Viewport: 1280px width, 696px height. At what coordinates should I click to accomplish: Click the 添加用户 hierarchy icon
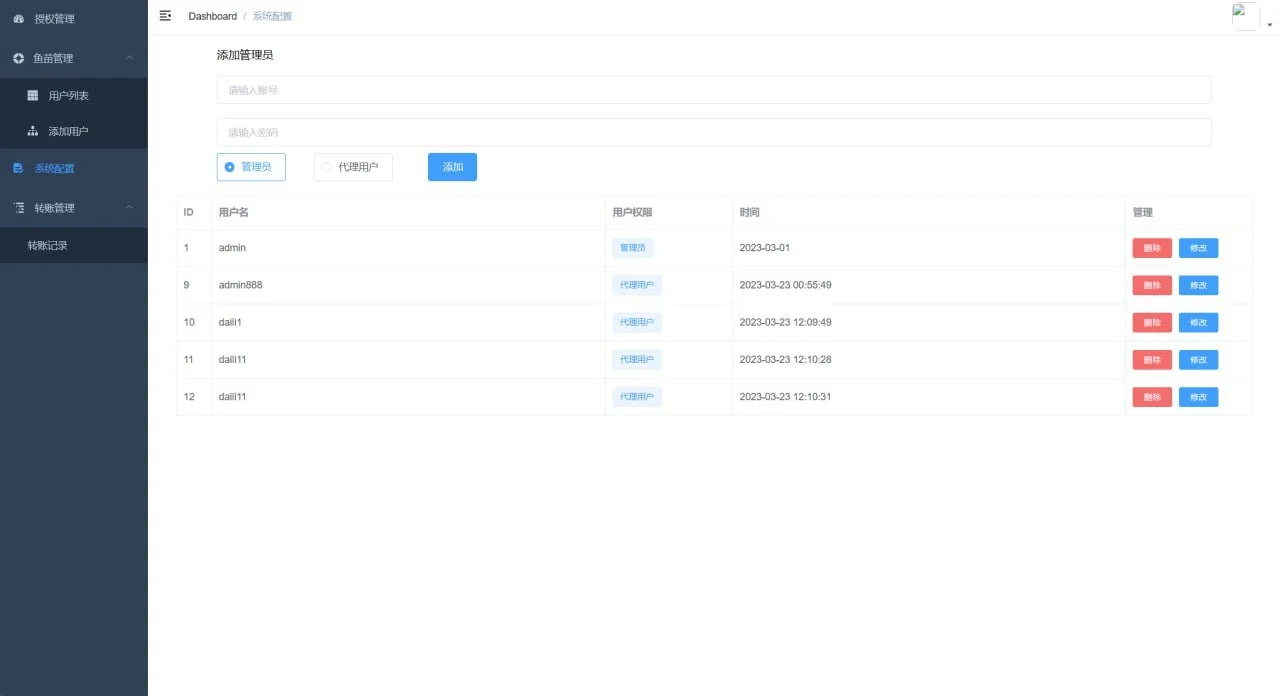[x=32, y=131]
